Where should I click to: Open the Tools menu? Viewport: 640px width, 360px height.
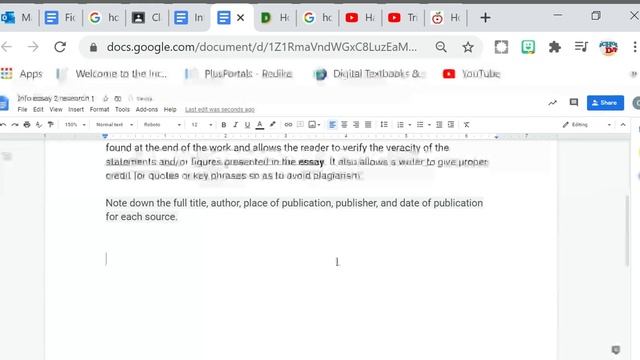[x=122, y=109]
